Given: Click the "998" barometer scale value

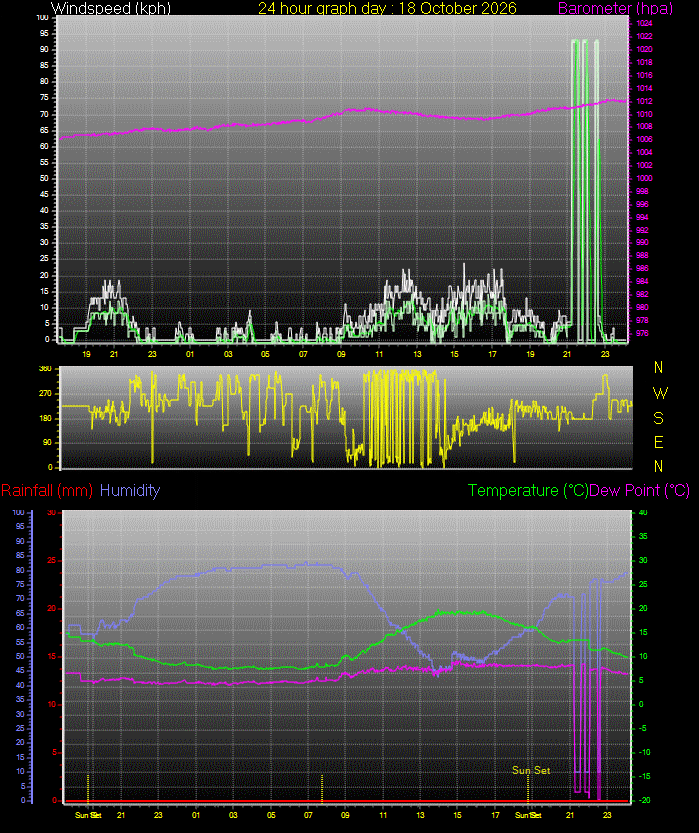Looking at the screenshot, I should click(x=642, y=191).
